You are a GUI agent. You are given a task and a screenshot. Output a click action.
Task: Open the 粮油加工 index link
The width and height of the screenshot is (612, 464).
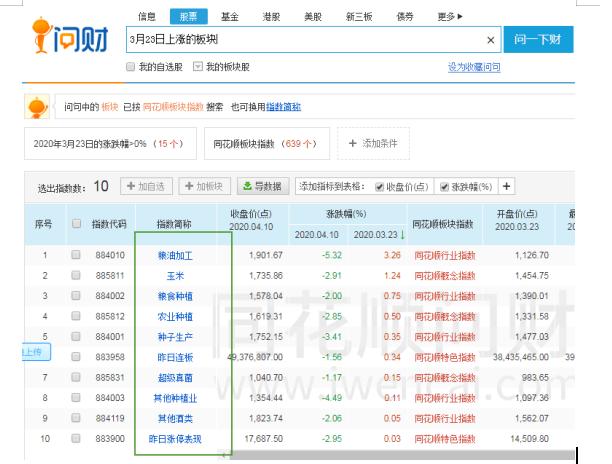(x=175, y=256)
